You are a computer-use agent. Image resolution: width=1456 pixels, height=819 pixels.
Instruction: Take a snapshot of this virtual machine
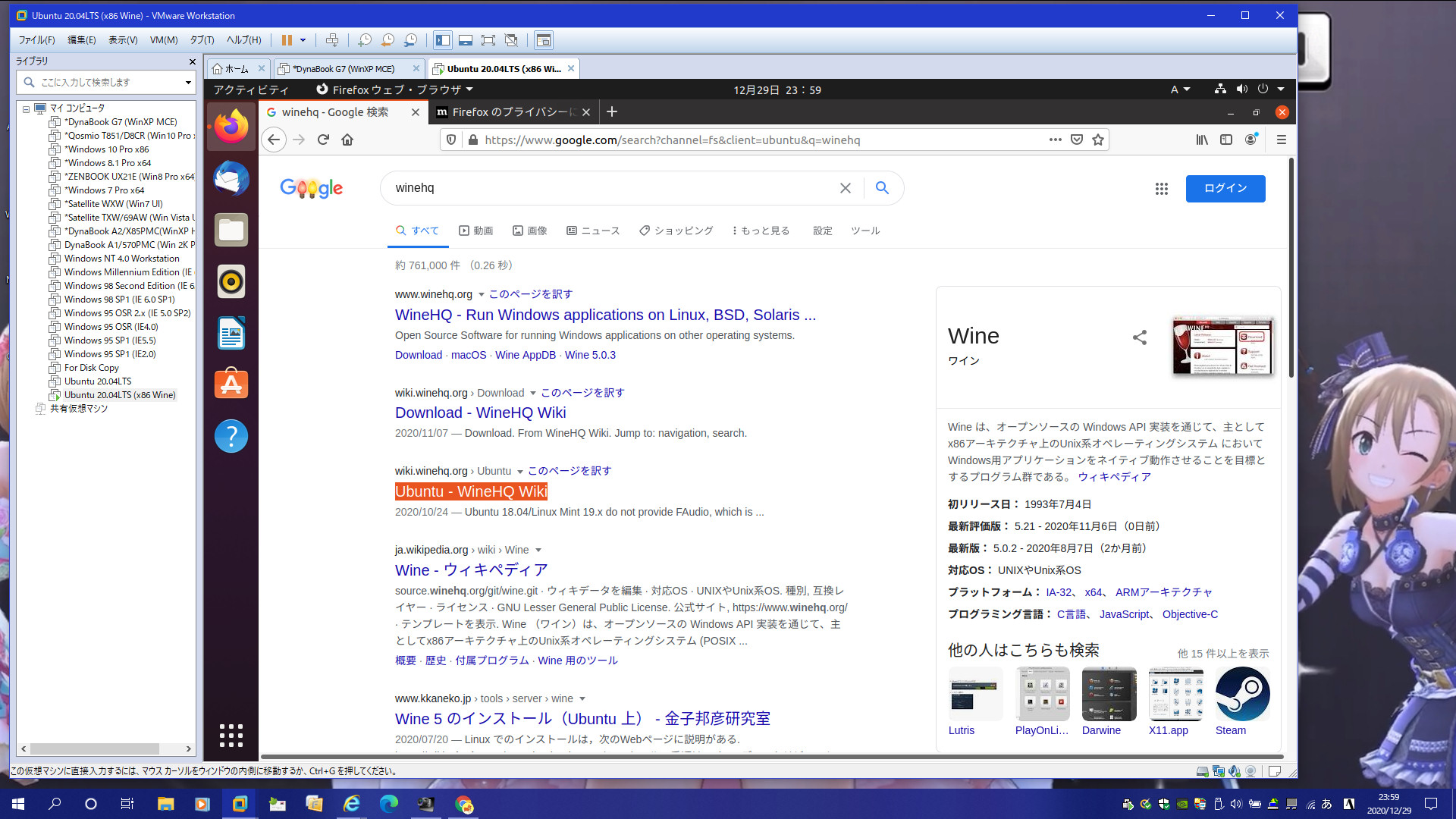coord(365,40)
